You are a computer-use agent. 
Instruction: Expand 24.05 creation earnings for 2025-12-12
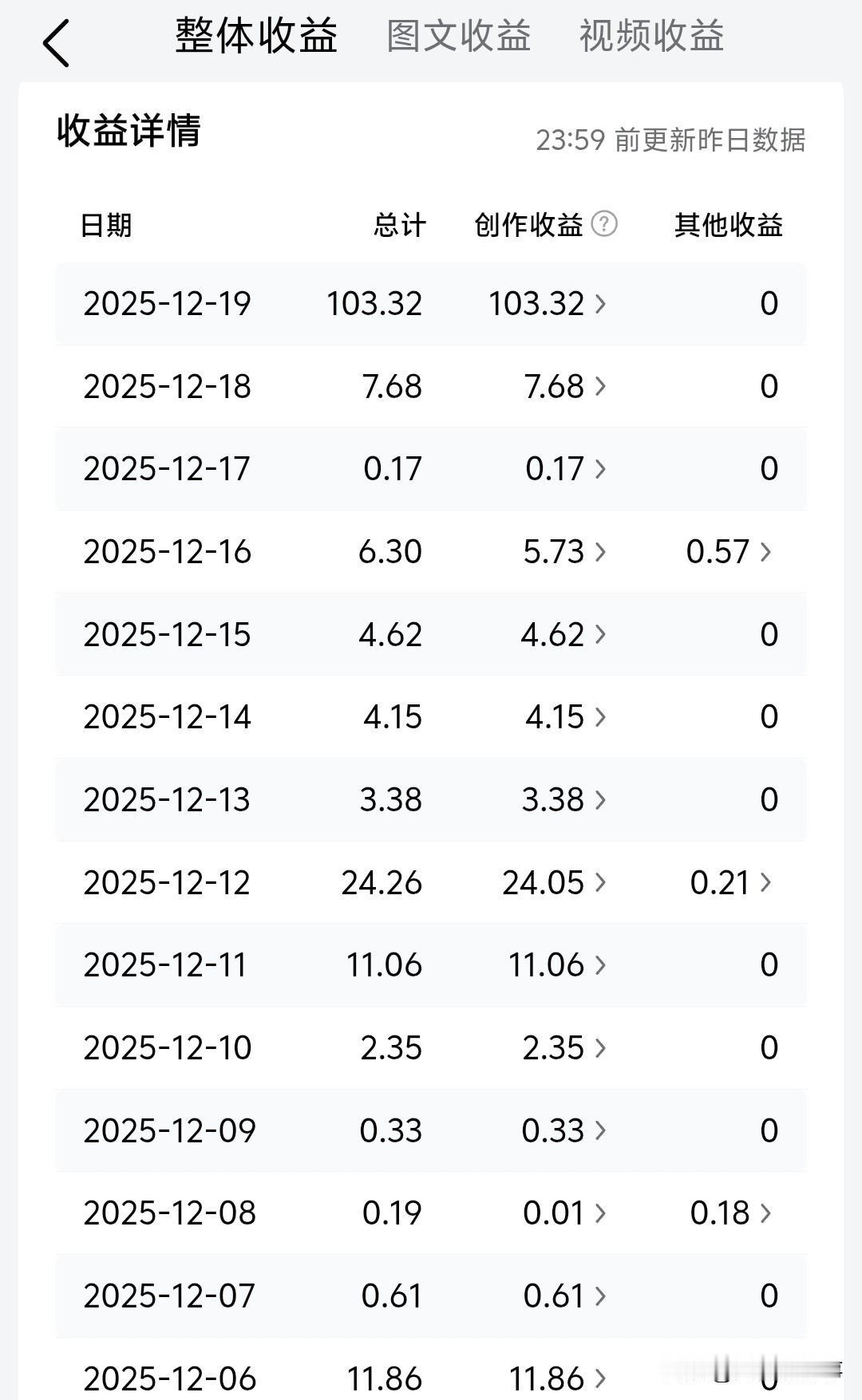click(x=555, y=883)
